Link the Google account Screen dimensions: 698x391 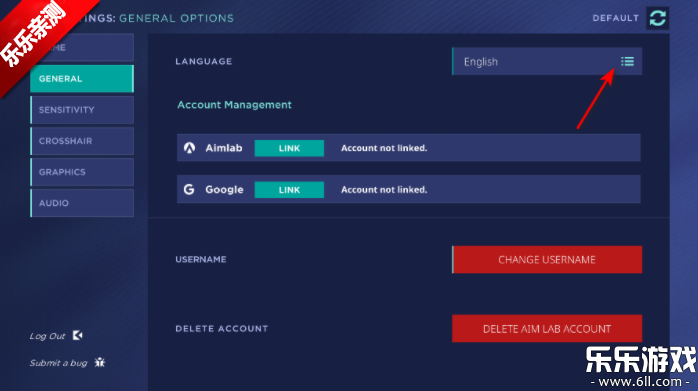(x=289, y=190)
